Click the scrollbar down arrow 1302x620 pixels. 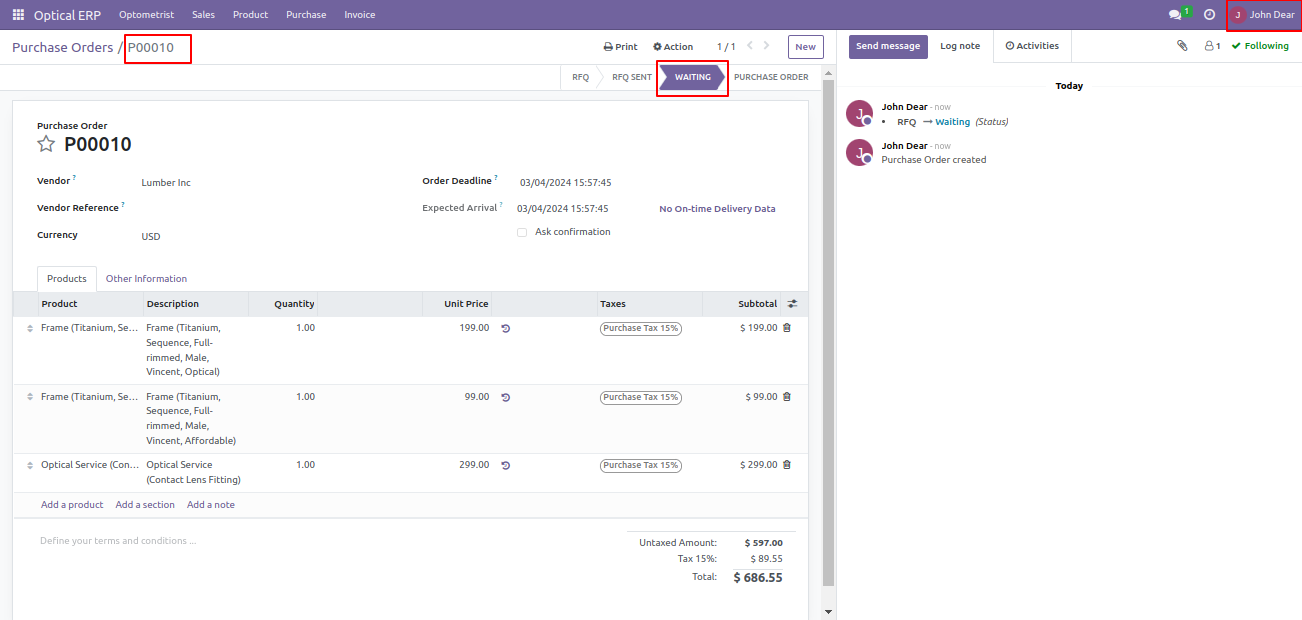tap(828, 611)
